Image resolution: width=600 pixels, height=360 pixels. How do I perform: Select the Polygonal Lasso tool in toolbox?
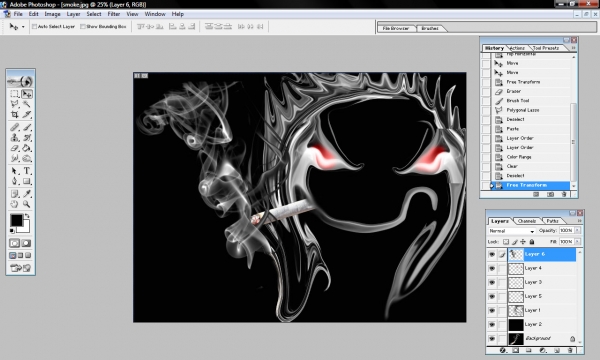15,104
